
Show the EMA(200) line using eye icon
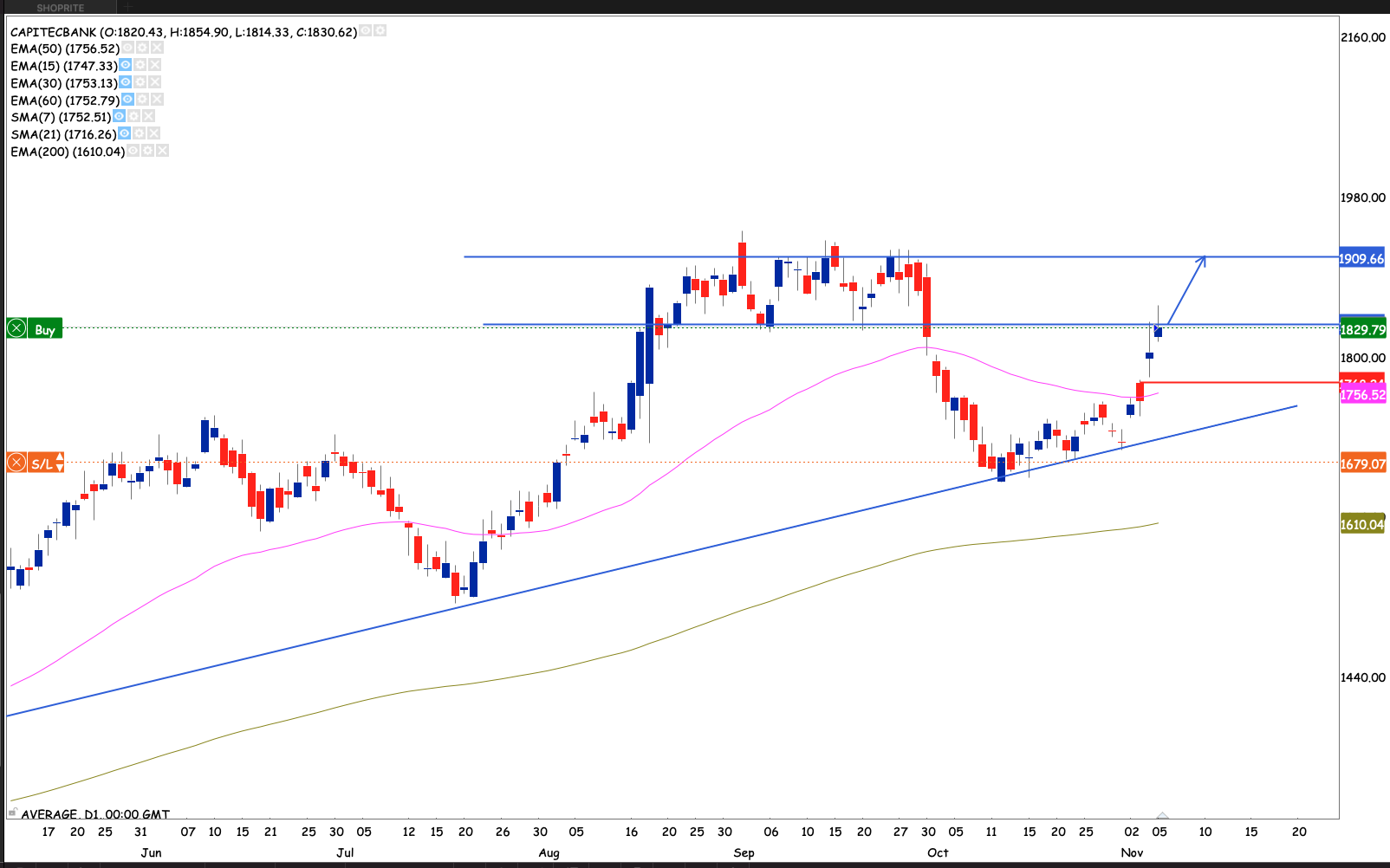pos(133,151)
